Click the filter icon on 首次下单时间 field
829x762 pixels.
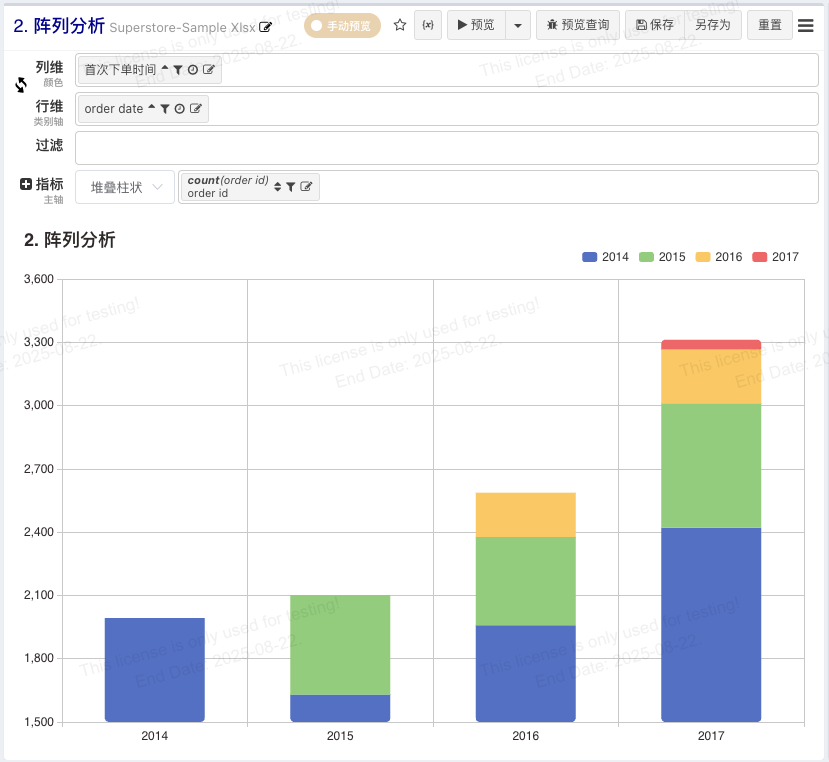178,70
